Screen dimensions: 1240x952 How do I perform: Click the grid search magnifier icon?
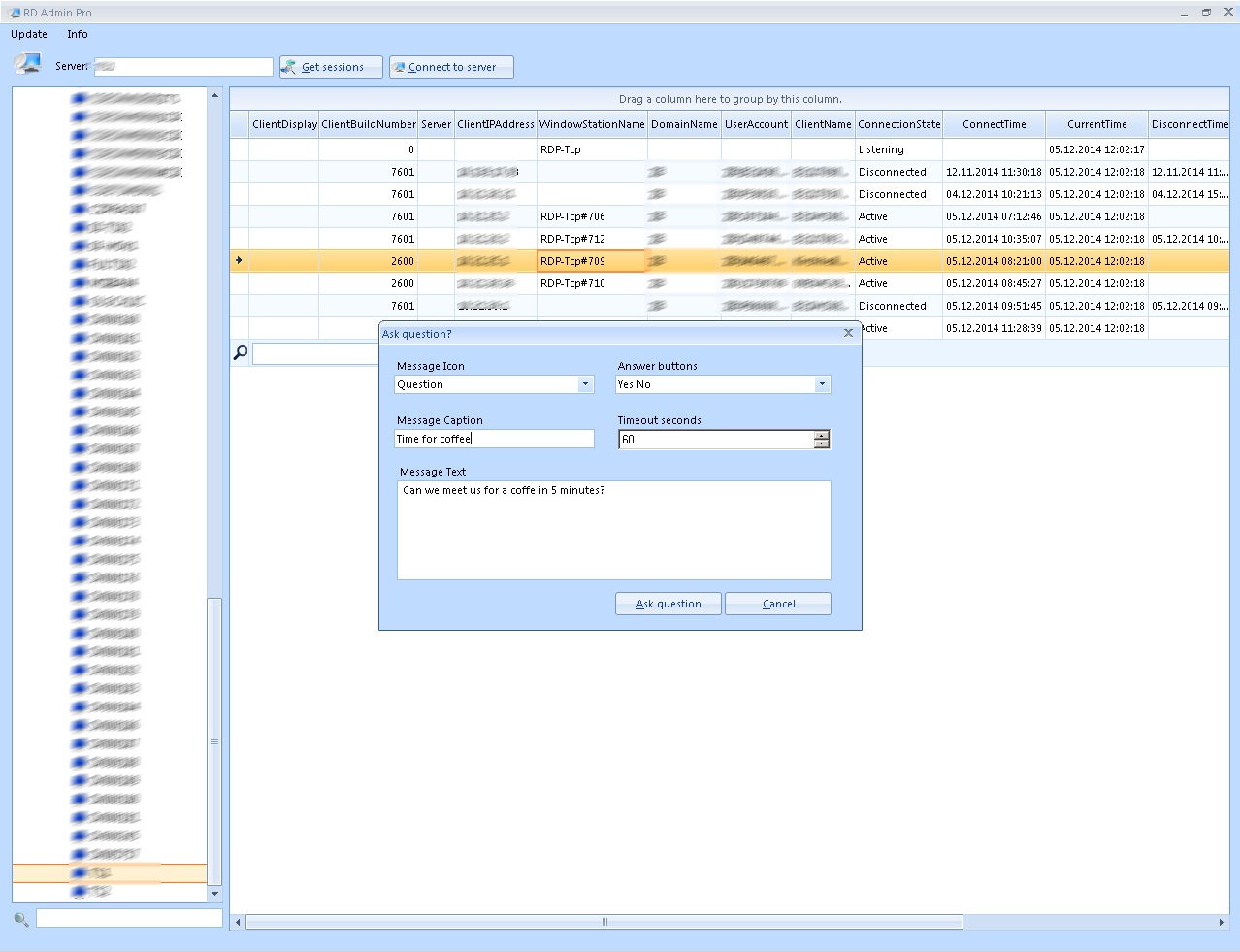tap(241, 352)
